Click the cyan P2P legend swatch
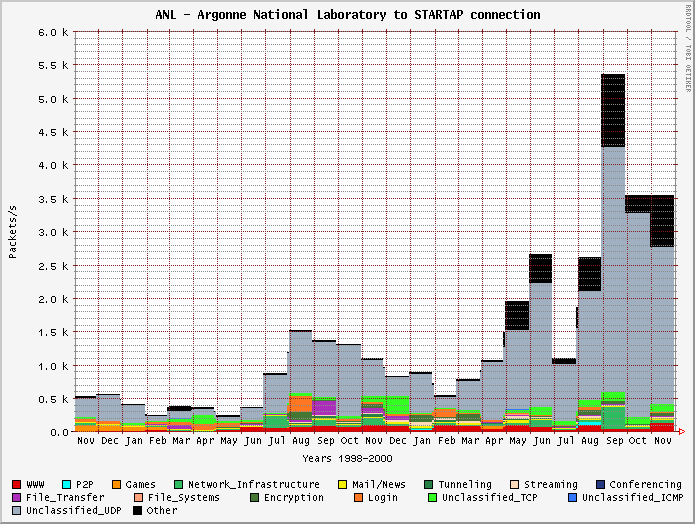The image size is (695, 524). click(66, 485)
